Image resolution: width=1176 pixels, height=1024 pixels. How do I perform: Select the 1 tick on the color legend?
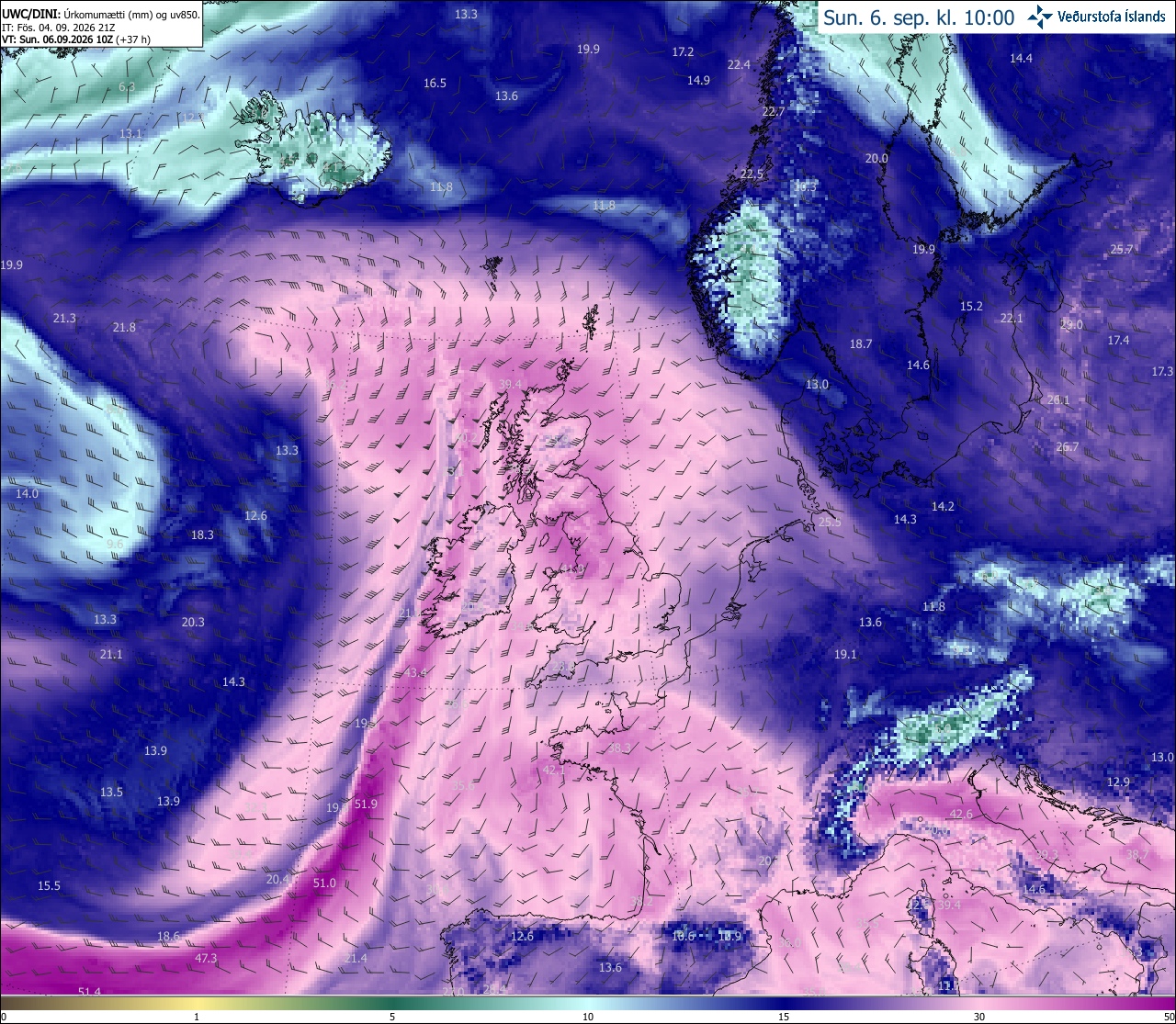(197, 1017)
